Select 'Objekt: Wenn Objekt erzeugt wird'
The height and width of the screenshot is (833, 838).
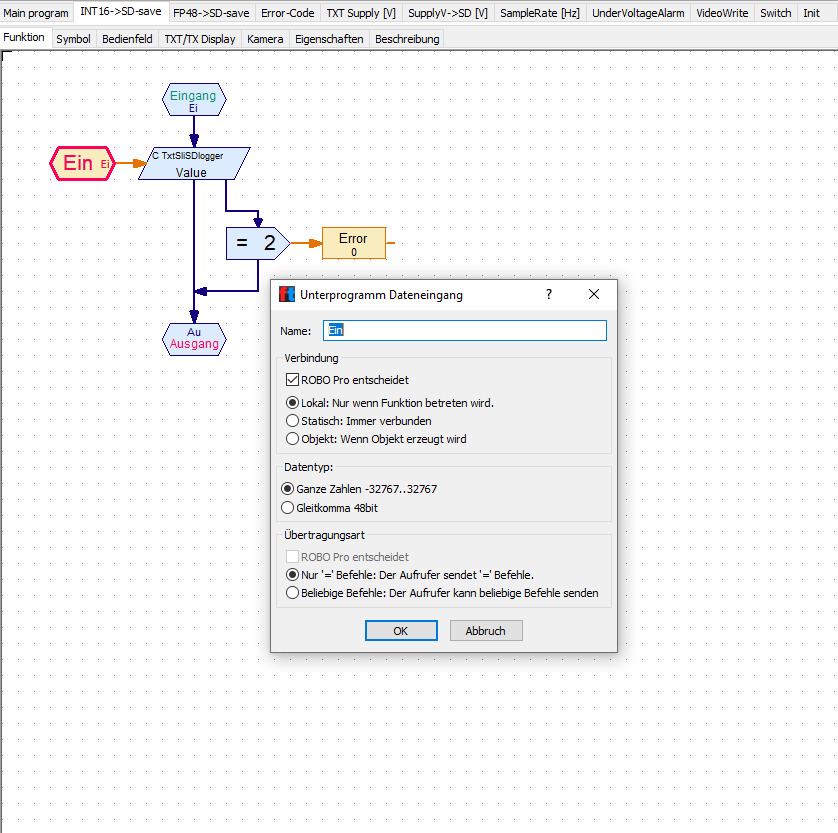pyautogui.click(x=376, y=439)
